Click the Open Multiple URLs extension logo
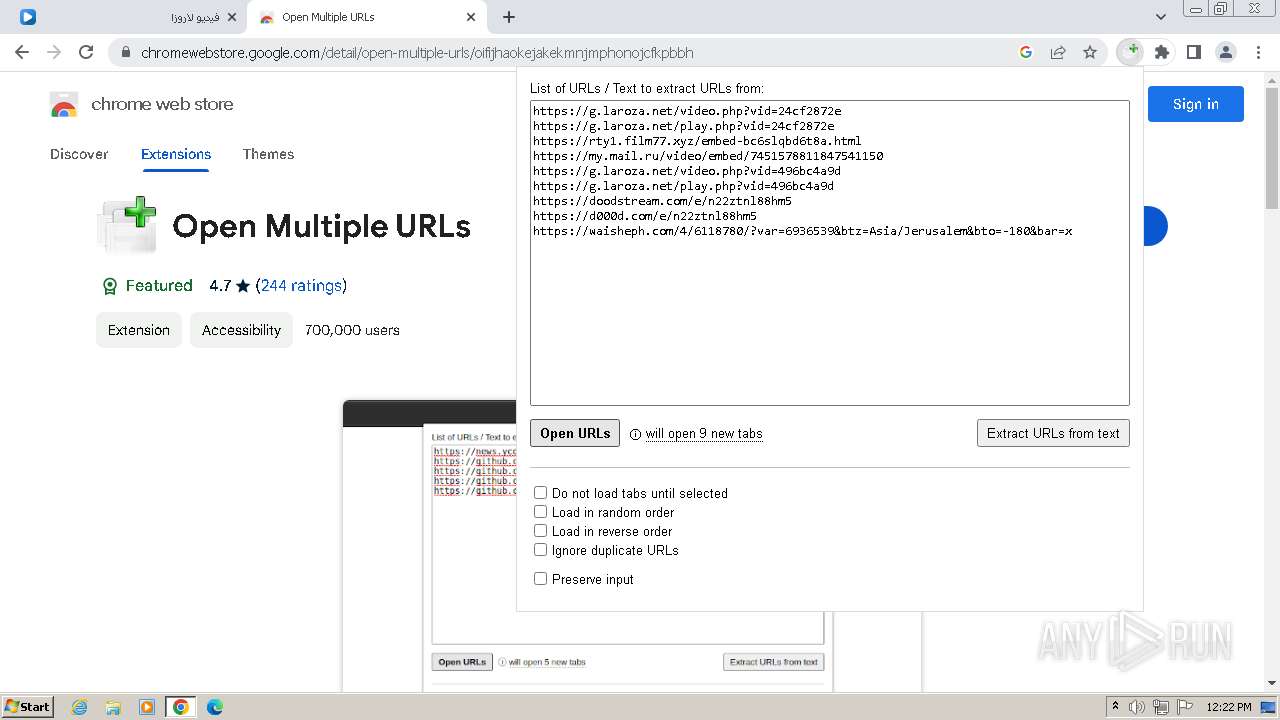Viewport: 1280px width, 720px height. click(x=127, y=225)
